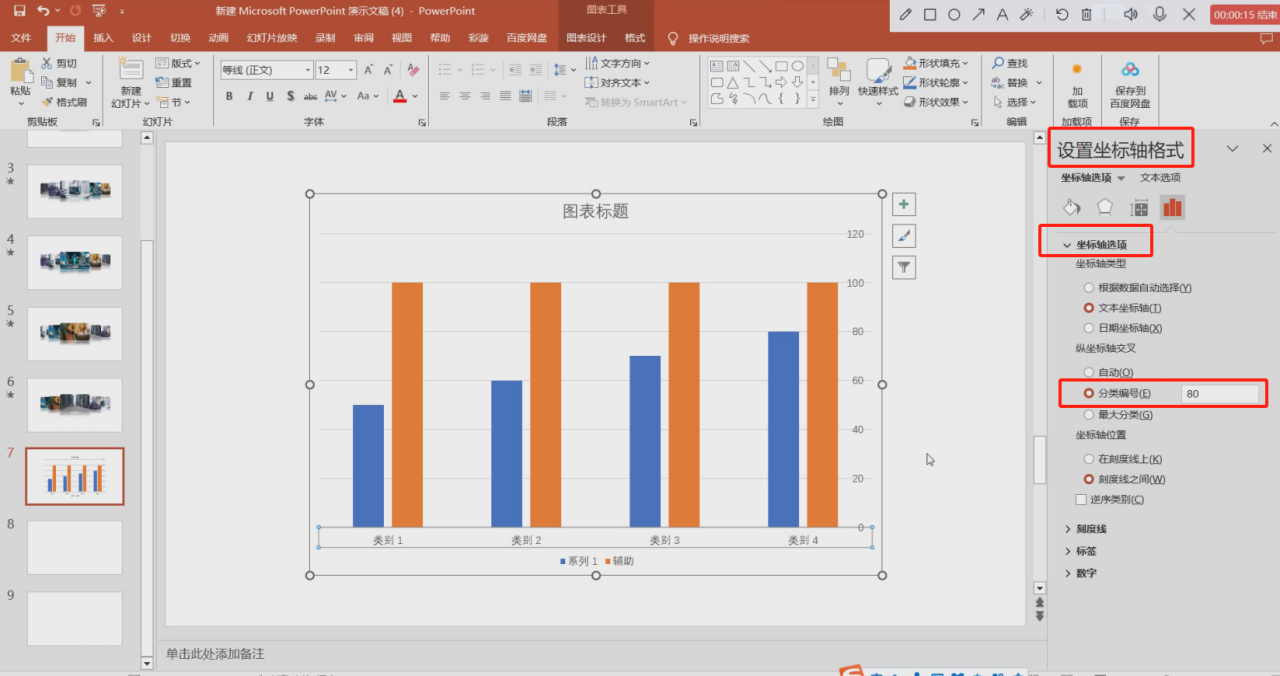Screen dimensions: 1280x676
Task: Expand the 标签 section in format pane
Action: pyautogui.click(x=1087, y=550)
